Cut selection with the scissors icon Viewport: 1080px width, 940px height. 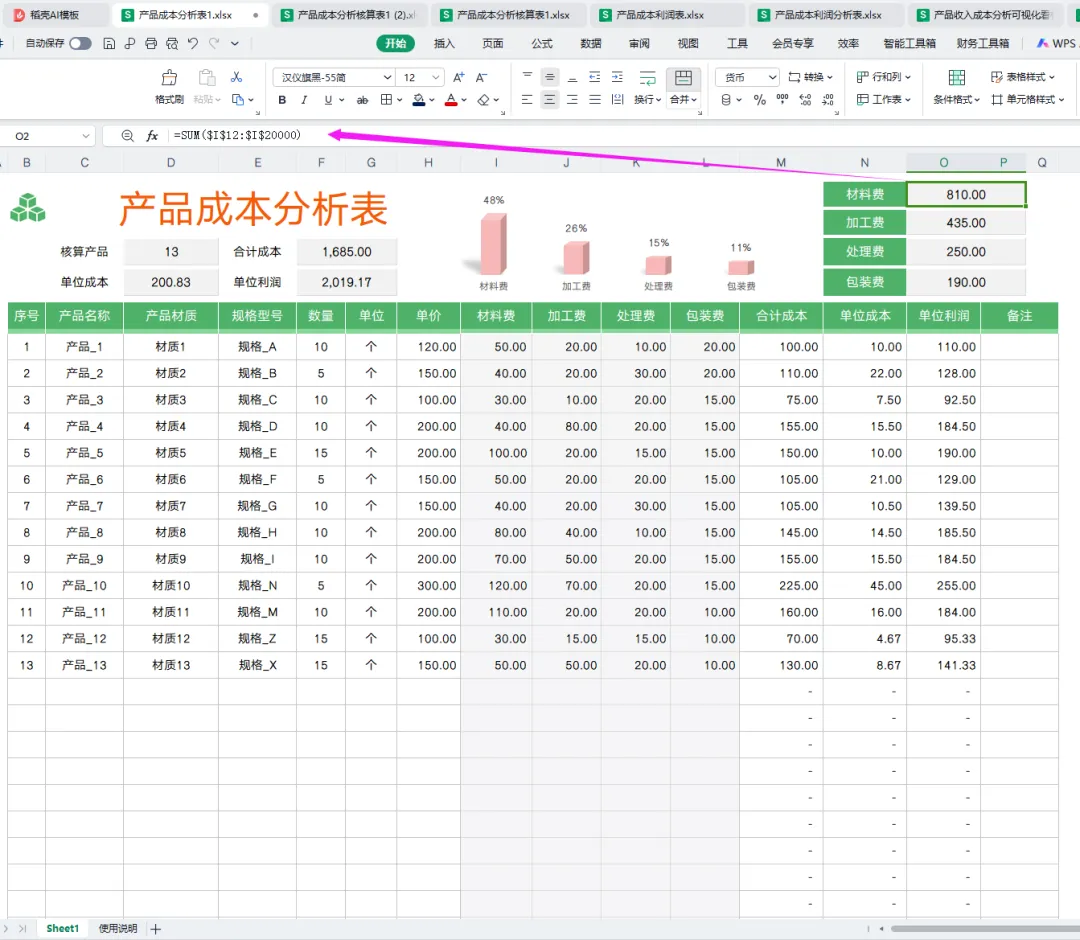point(236,77)
